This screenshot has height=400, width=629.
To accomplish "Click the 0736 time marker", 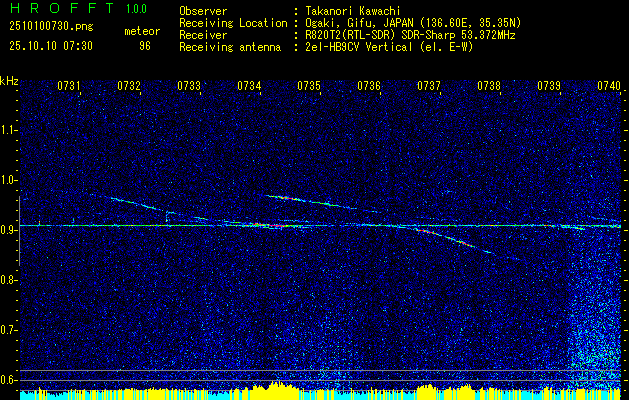I will click(x=369, y=85).
